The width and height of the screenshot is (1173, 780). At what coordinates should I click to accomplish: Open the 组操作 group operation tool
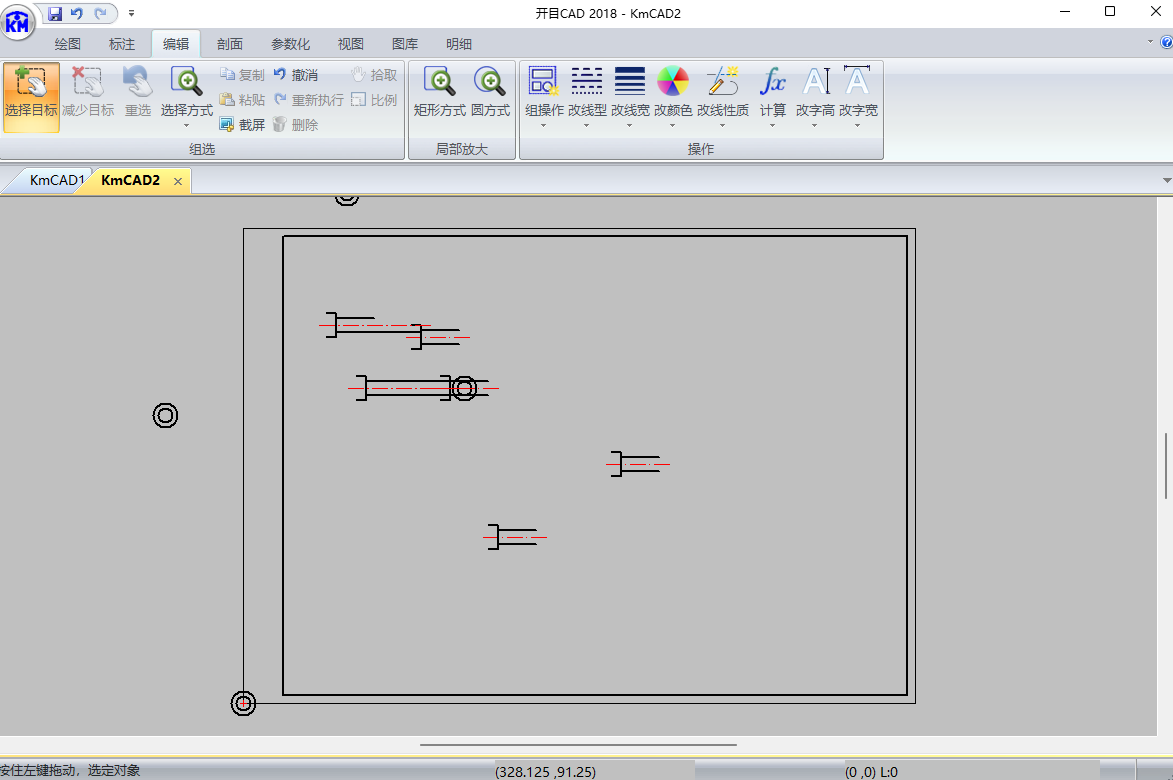544,91
